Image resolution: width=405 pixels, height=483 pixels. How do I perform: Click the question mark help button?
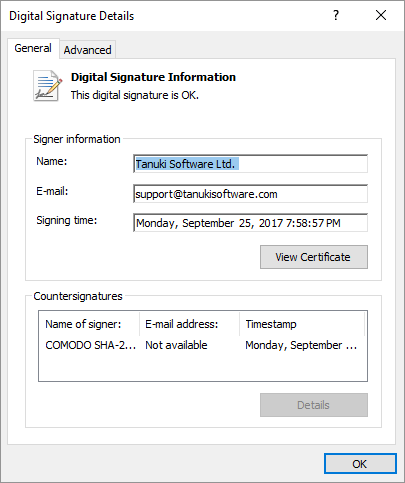(336, 15)
